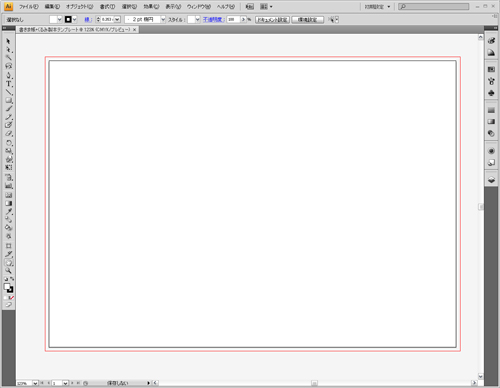Select the Eyedropper tool

(x=9, y=211)
